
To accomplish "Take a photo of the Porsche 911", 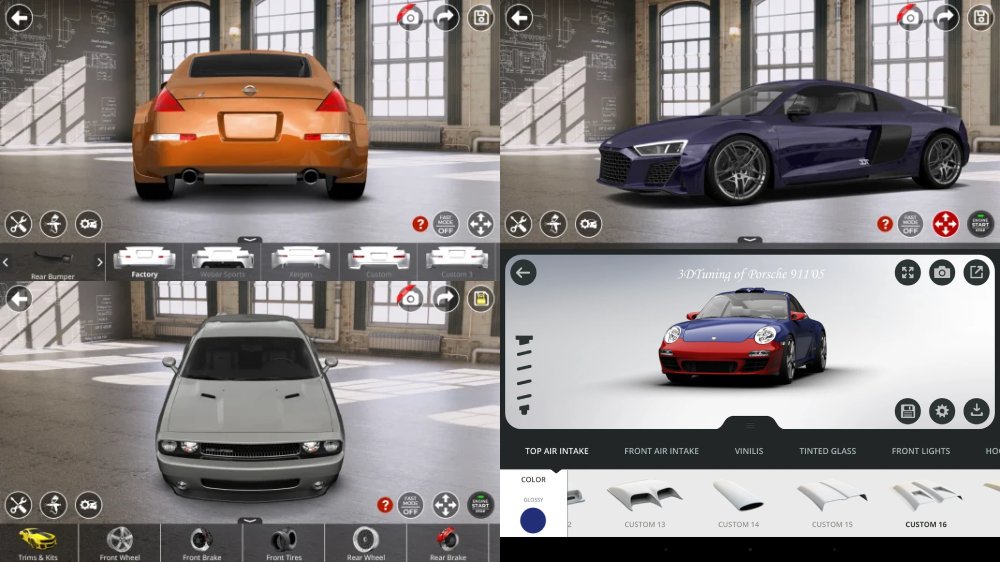I will pyautogui.click(x=942, y=273).
